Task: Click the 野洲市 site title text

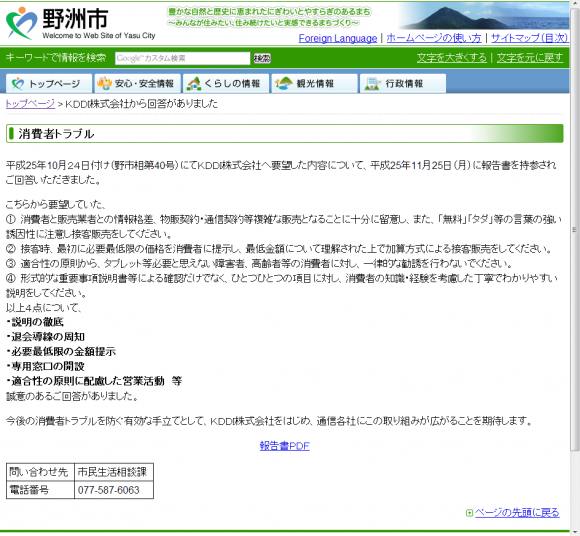Action: pyautogui.click(x=75, y=18)
